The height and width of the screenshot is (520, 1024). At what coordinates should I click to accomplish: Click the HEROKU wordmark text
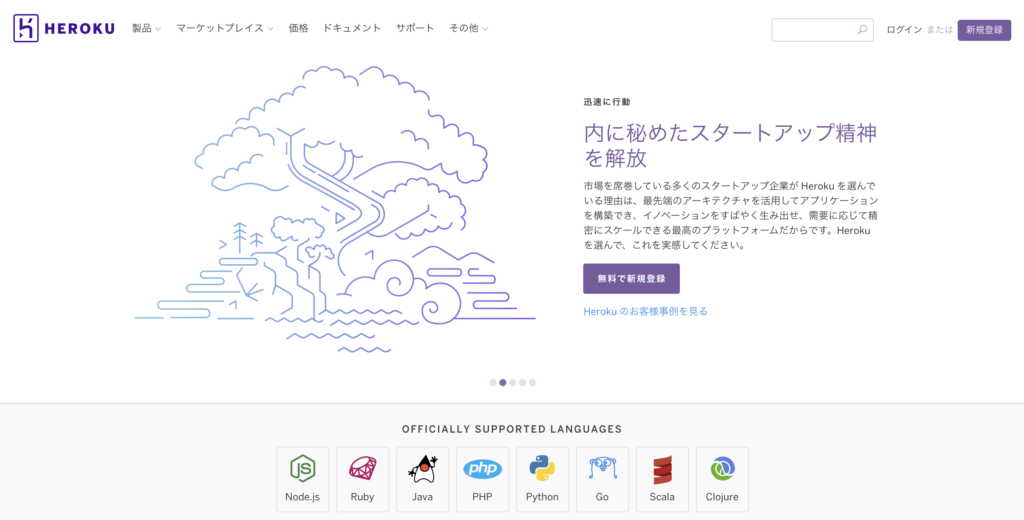point(80,29)
